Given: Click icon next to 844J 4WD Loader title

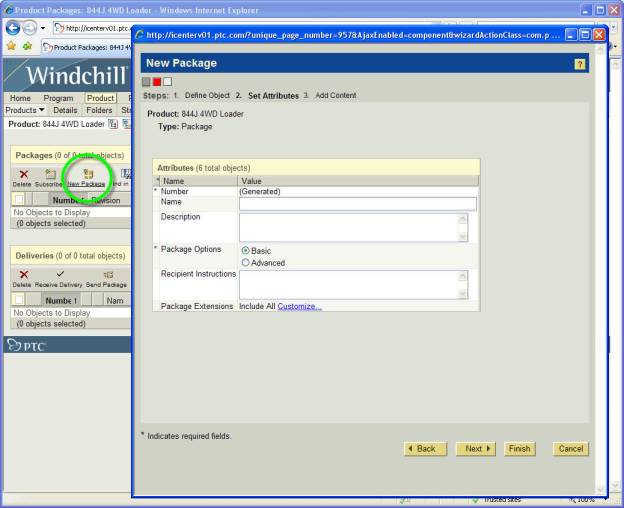Looking at the screenshot, I should (113, 124).
